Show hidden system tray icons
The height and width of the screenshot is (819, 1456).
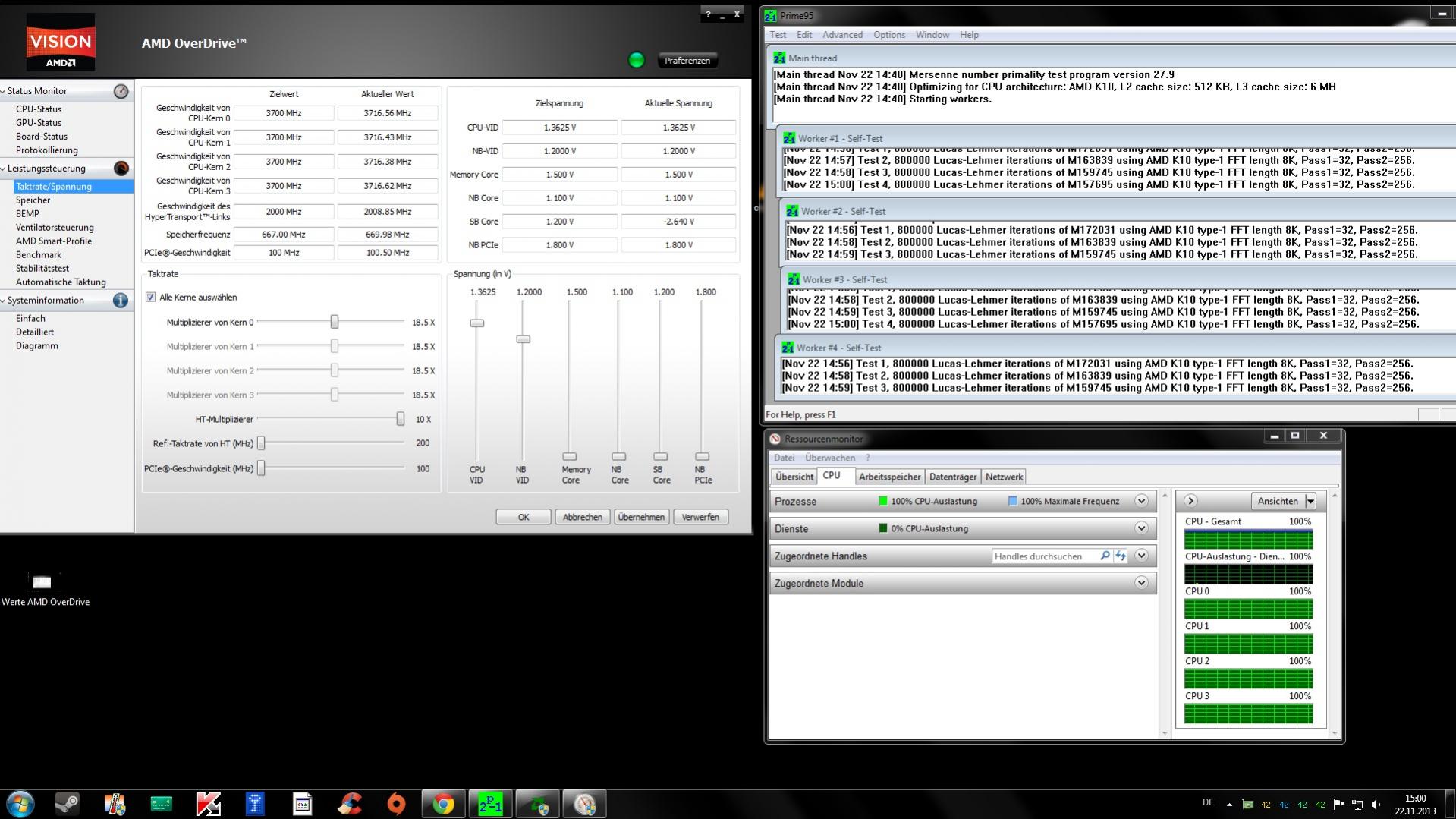tap(1229, 805)
